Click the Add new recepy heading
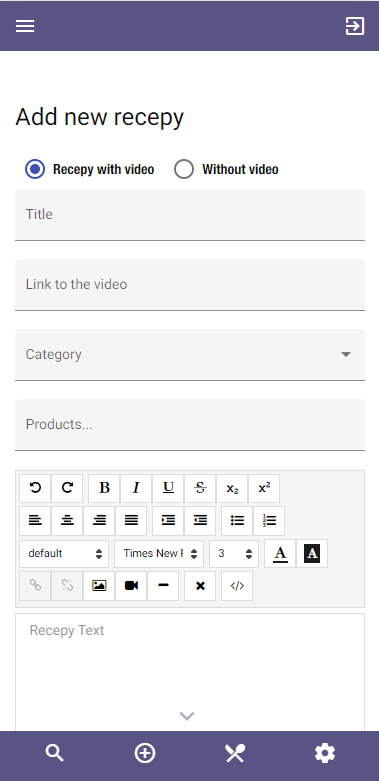379x781 pixels. [x=100, y=118]
